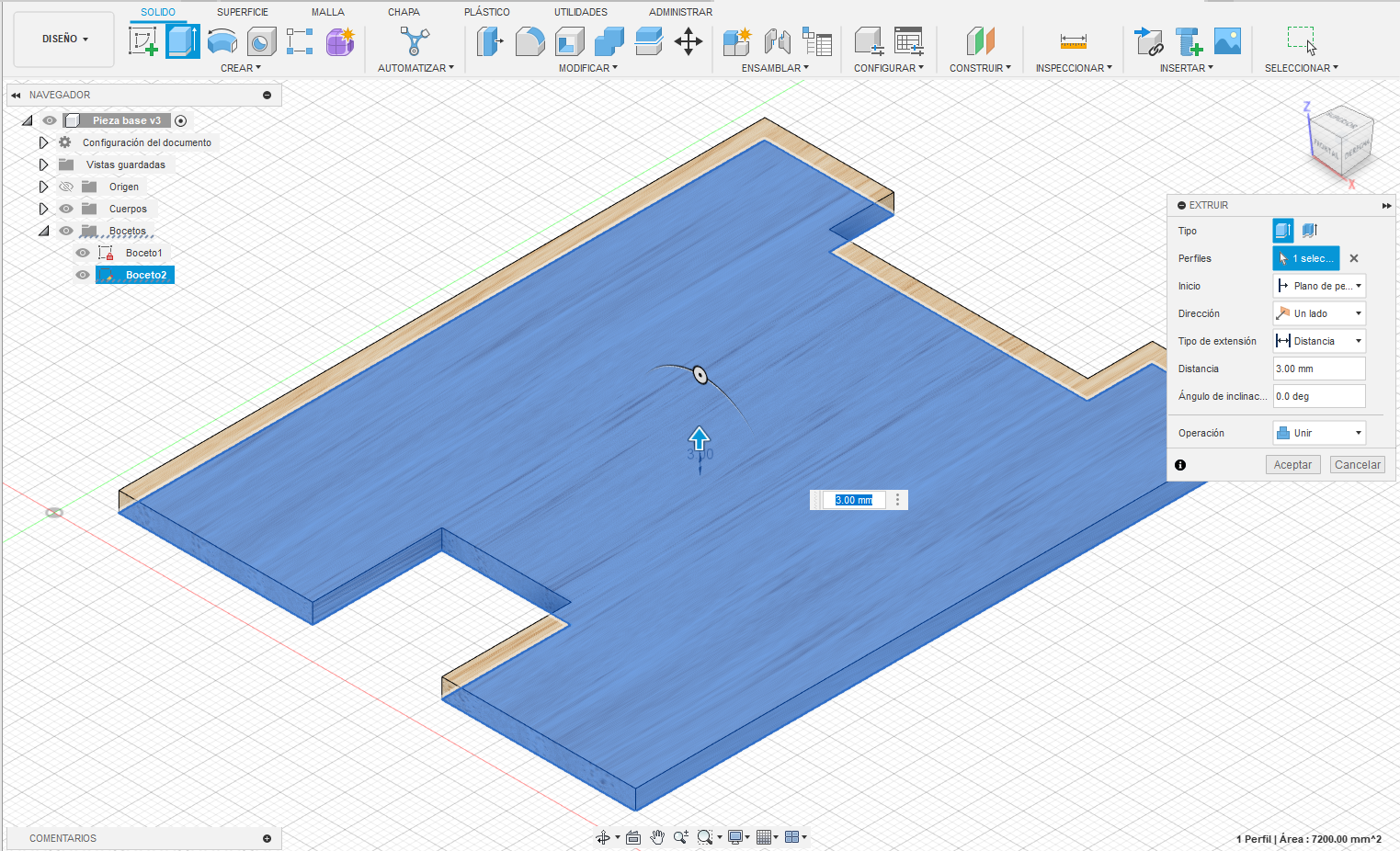
Task: Select the Shell tool icon
Action: point(570,41)
